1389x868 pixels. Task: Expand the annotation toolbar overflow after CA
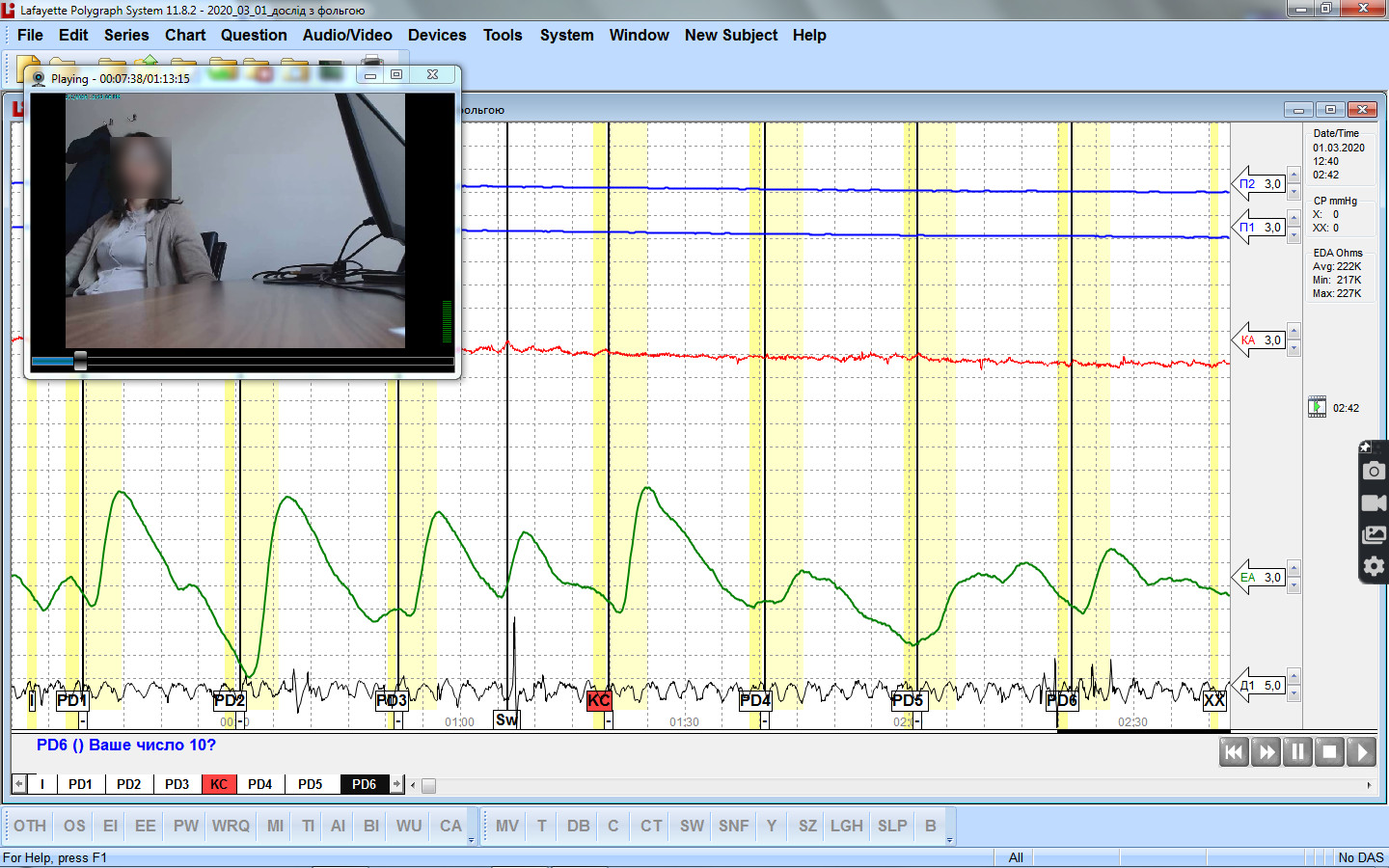(x=471, y=840)
